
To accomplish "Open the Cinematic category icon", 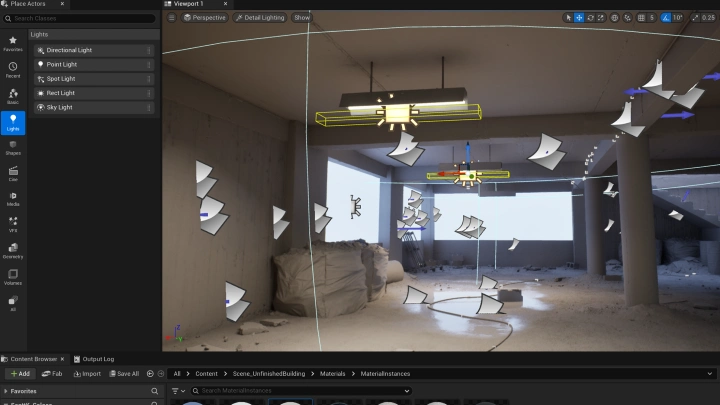I will pyautogui.click(x=13, y=174).
